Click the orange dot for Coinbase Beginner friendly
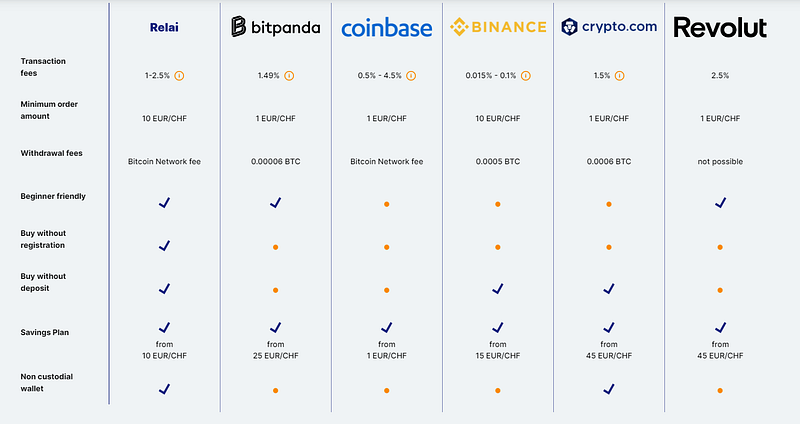Image resolution: width=800 pixels, height=424 pixels. pyautogui.click(x=387, y=204)
